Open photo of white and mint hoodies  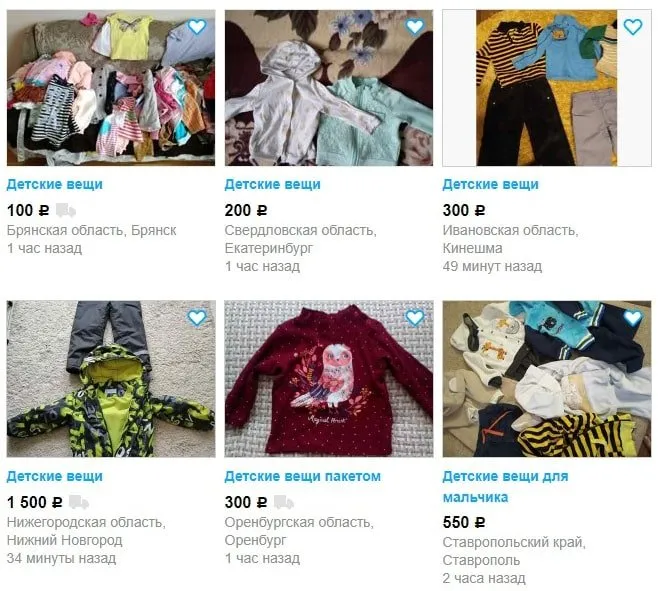[329, 88]
